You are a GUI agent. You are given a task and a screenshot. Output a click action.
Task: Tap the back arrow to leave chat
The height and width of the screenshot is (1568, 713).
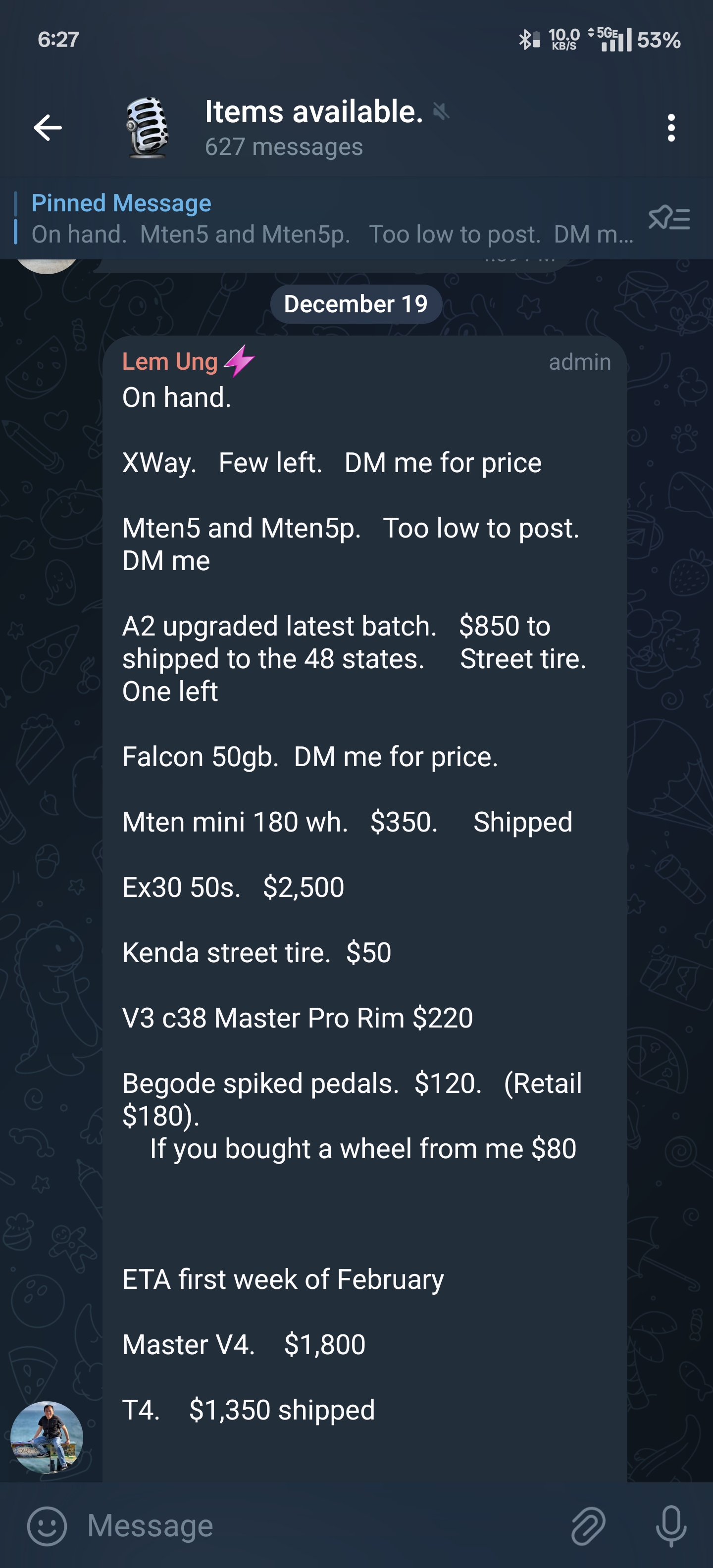48,128
